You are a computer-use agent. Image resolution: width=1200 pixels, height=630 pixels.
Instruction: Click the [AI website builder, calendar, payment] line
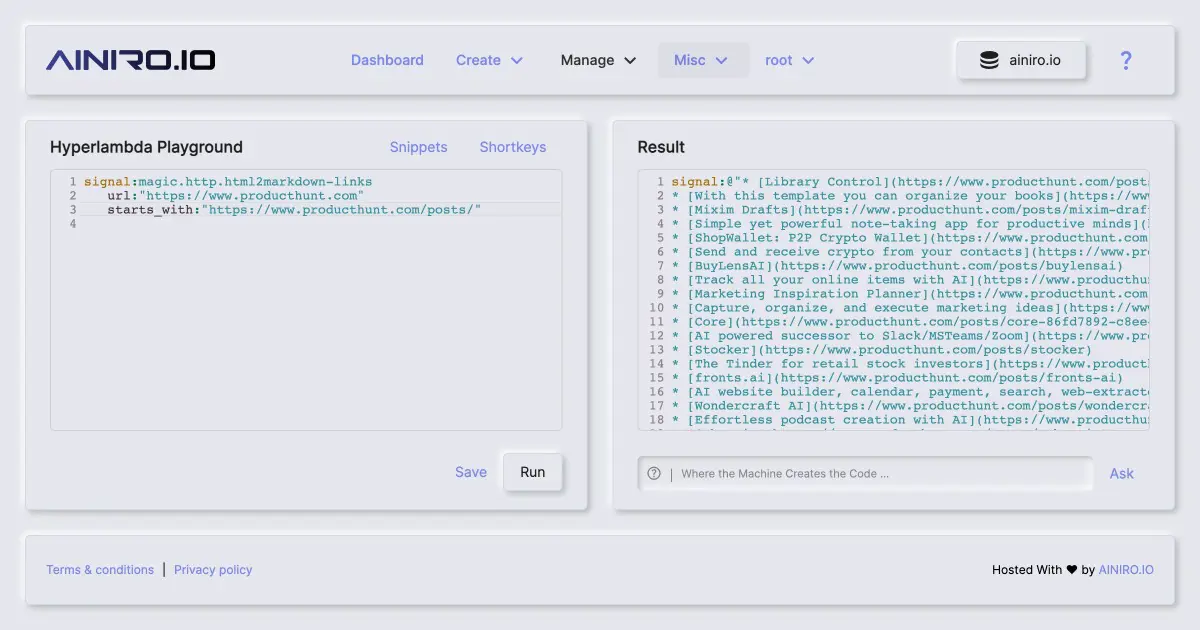909,392
